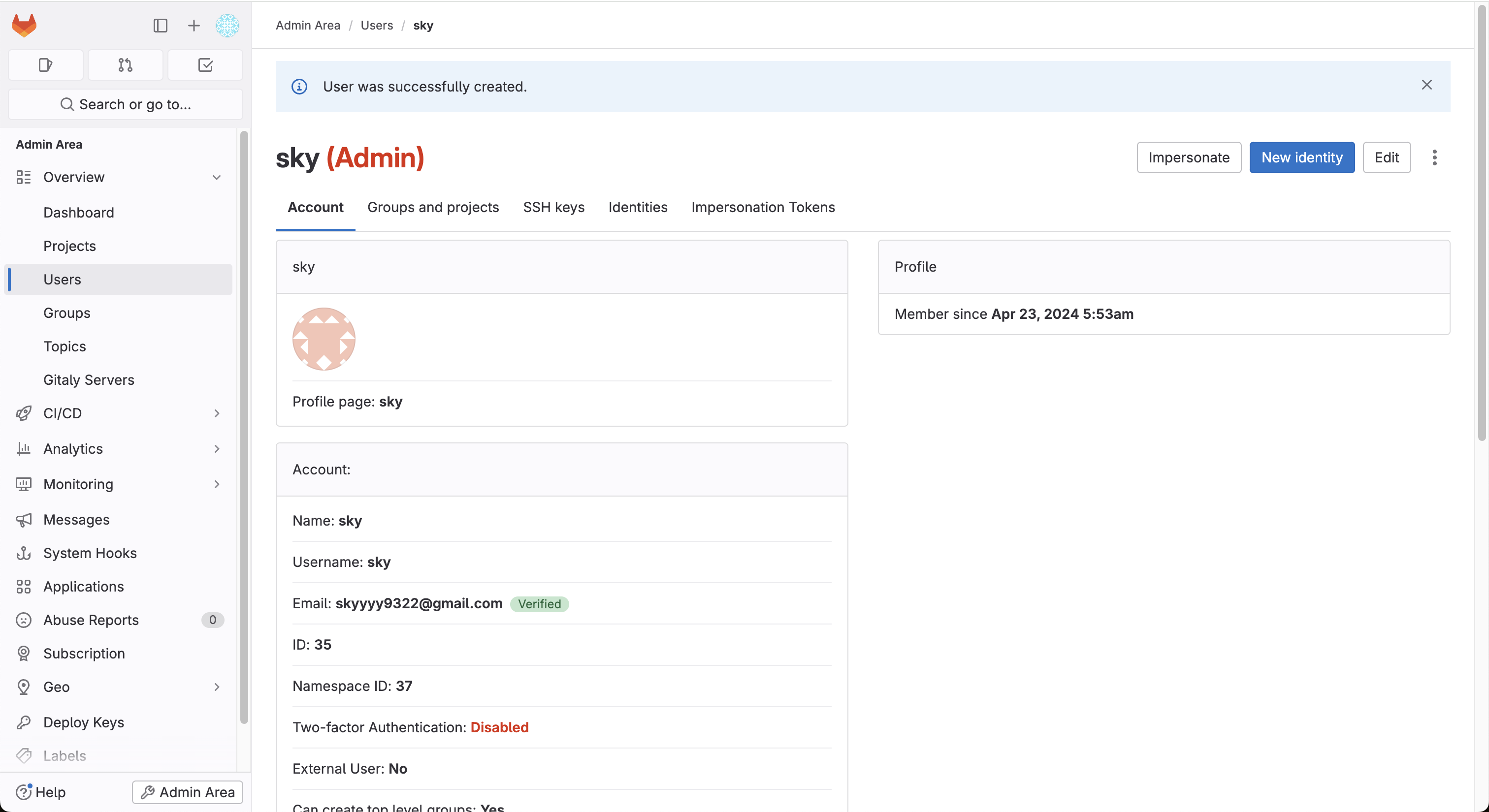The width and height of the screenshot is (1489, 812).
Task: Open the To-Do list icon
Action: [205, 64]
